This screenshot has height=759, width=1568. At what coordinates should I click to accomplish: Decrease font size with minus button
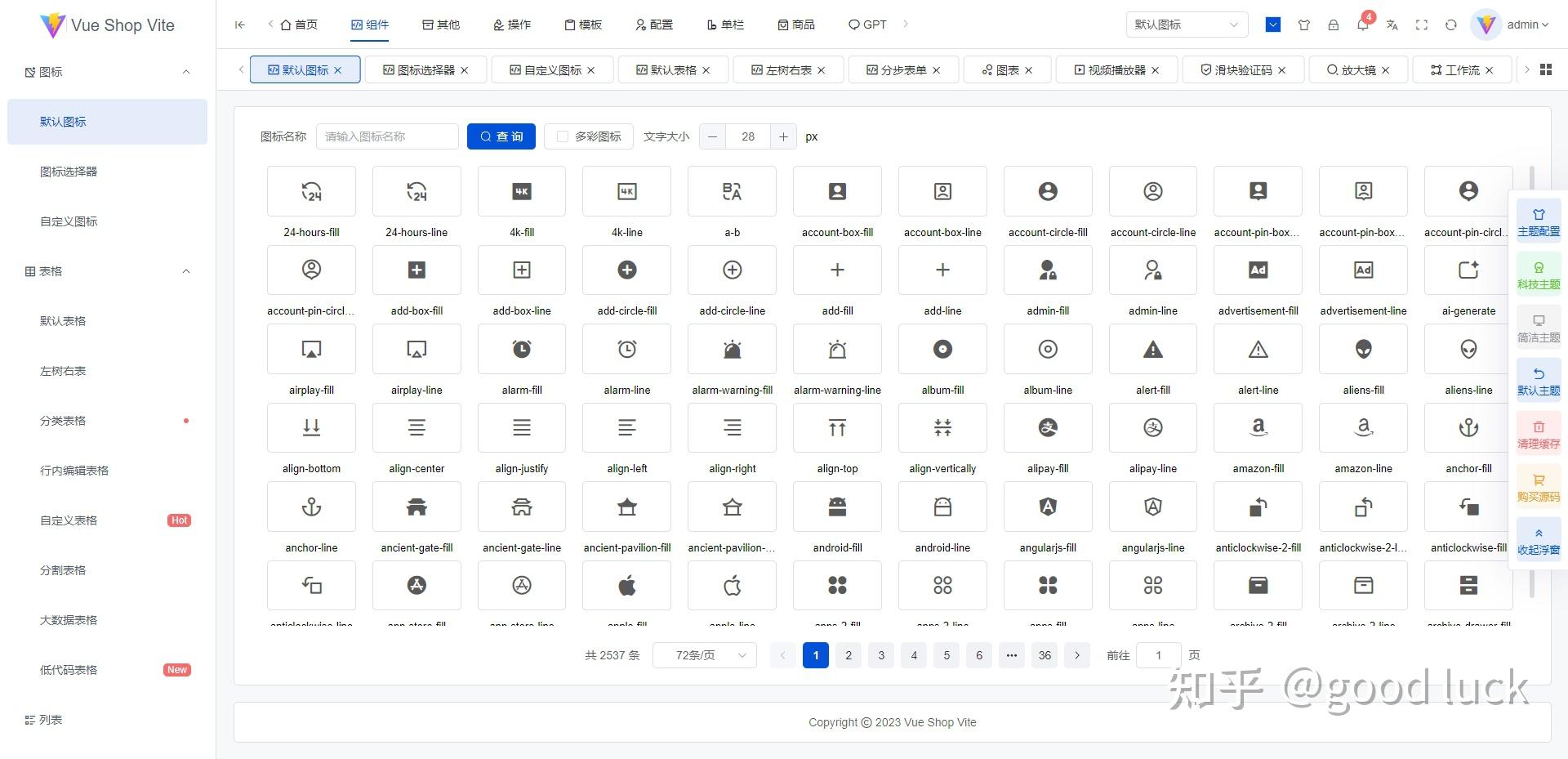tap(712, 136)
